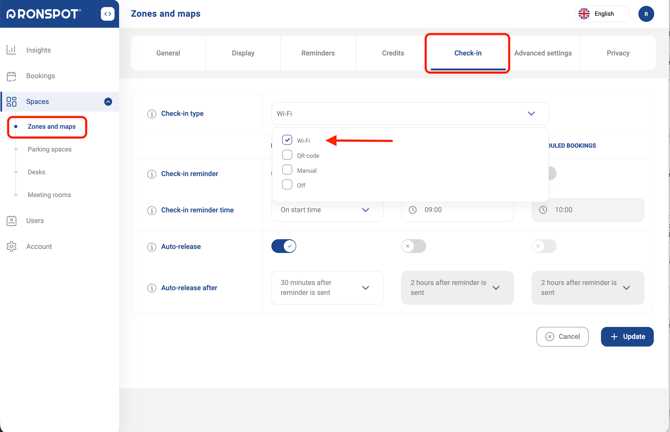Uncheck the Wi-Fi checkbox
The height and width of the screenshot is (432, 670).
tap(287, 140)
